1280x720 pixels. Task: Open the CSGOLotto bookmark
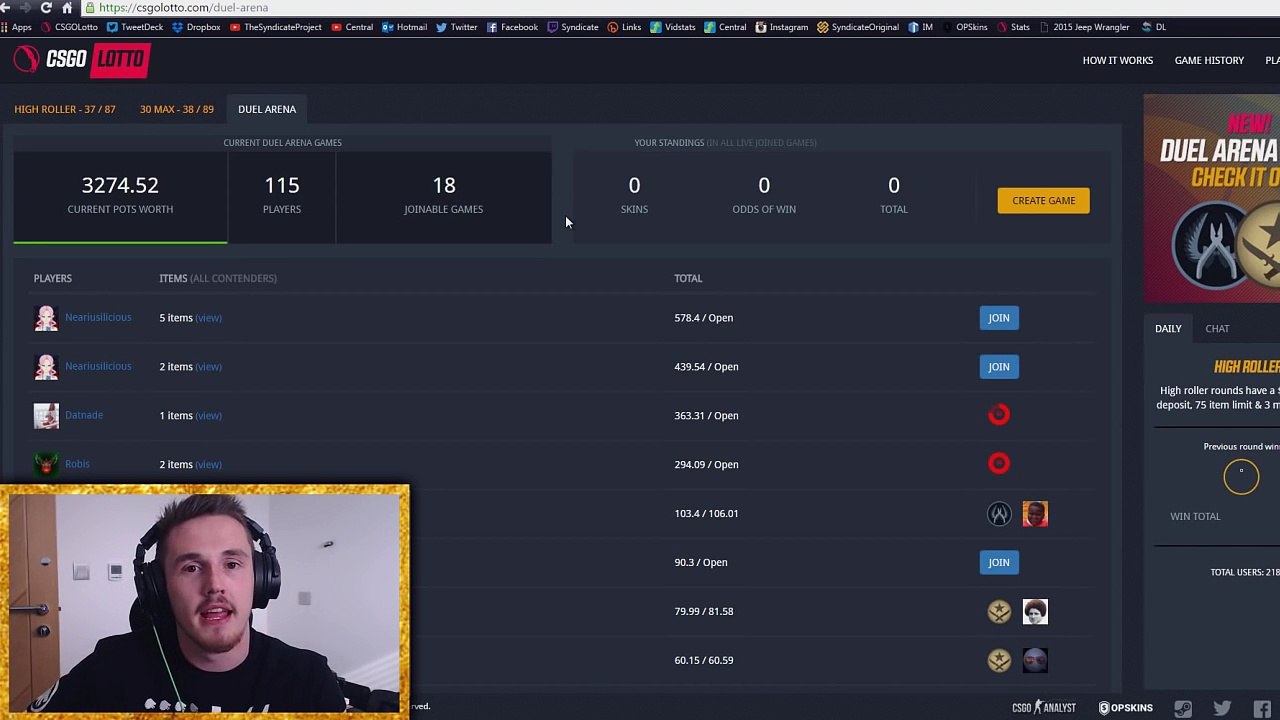coord(69,27)
